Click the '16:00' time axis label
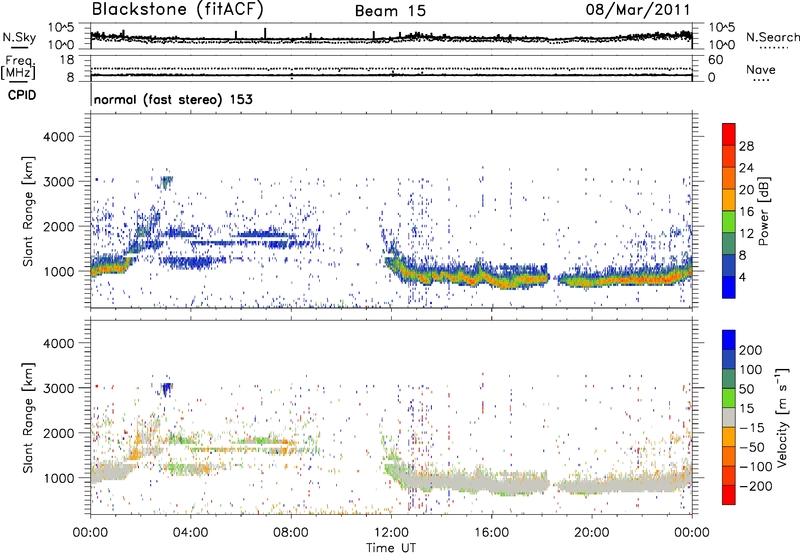The width and height of the screenshot is (800, 554). tap(491, 533)
